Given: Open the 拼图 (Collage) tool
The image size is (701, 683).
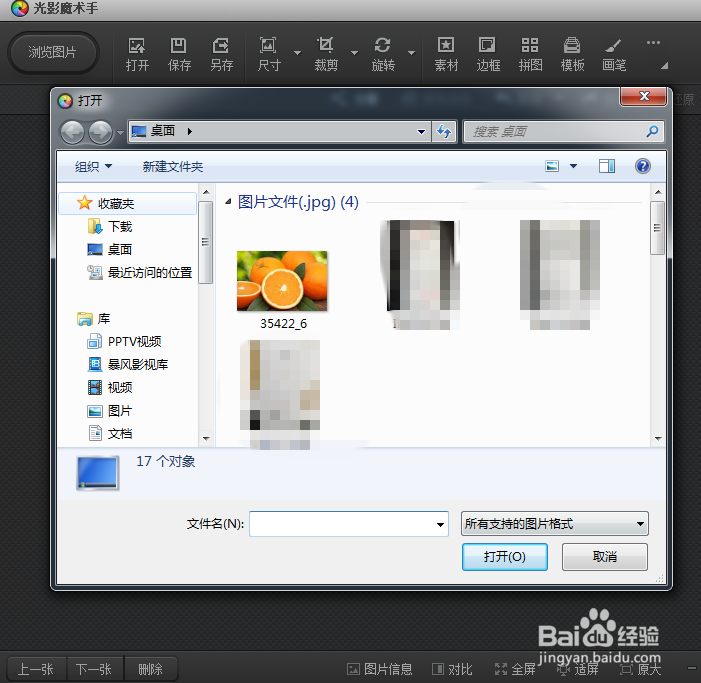Looking at the screenshot, I should pyautogui.click(x=530, y=54).
